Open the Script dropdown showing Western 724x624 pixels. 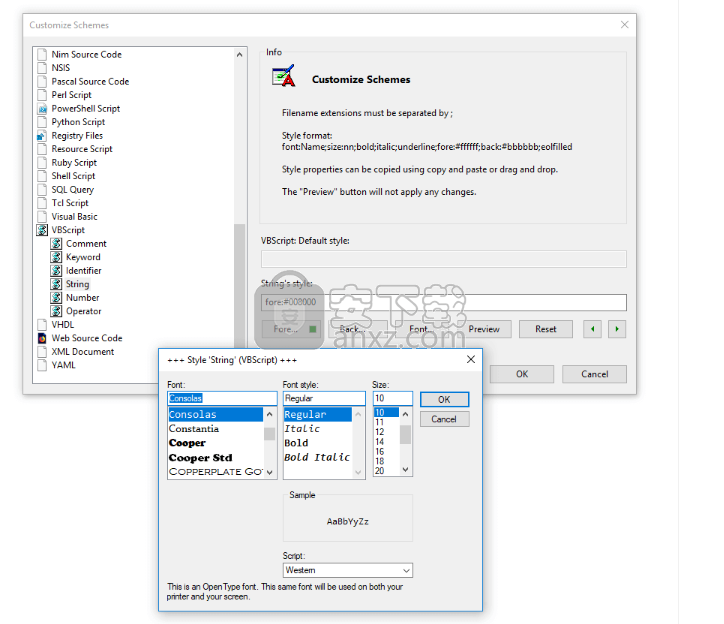(x=347, y=570)
